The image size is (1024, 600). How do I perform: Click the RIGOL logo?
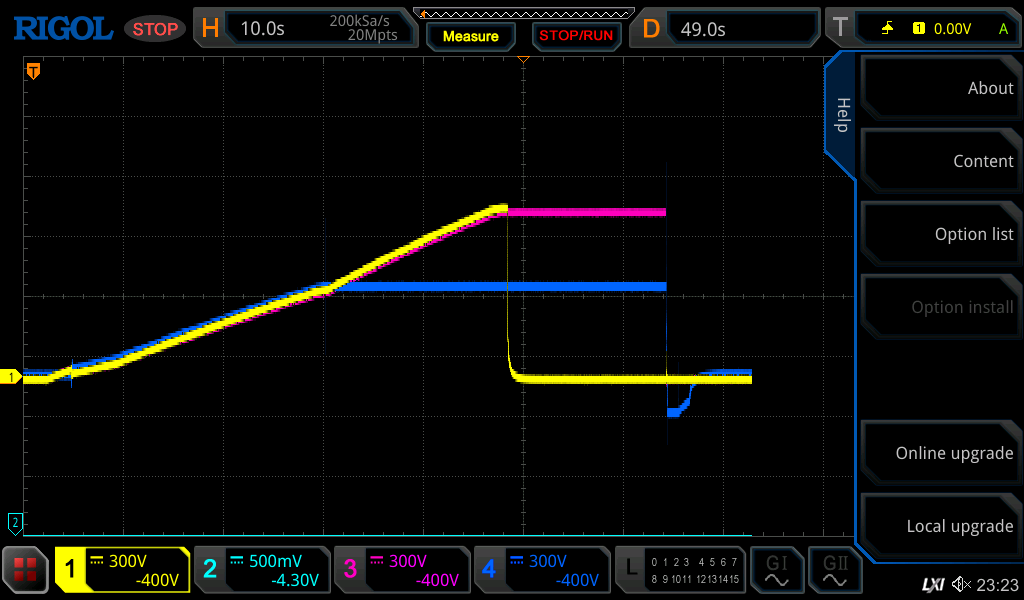click(x=62, y=29)
